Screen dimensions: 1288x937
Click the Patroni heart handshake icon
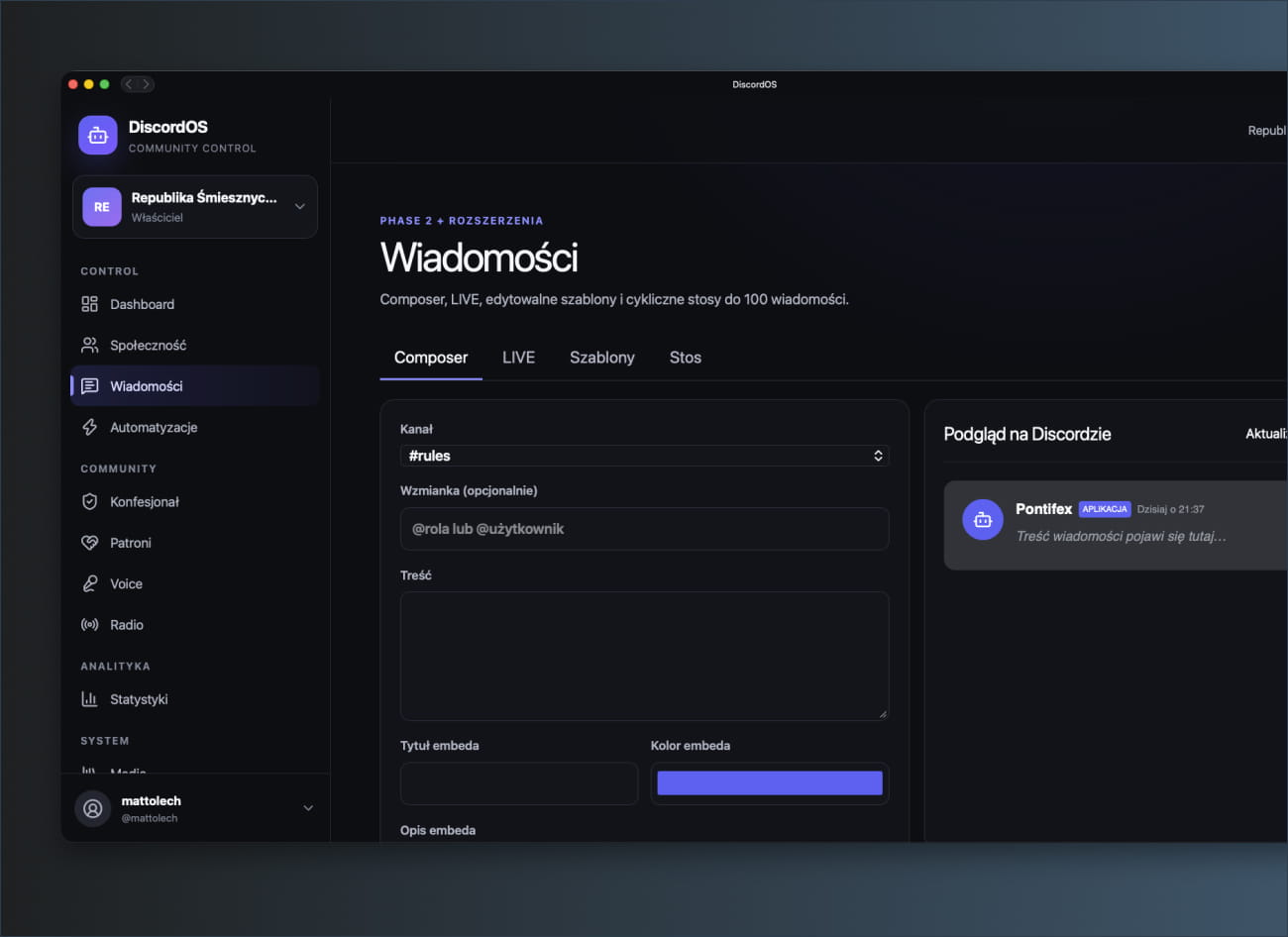pyautogui.click(x=89, y=543)
